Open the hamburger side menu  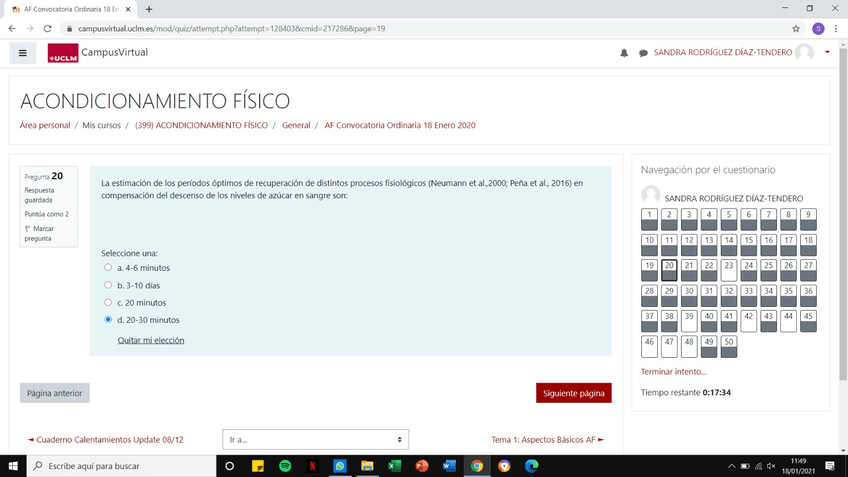pyautogui.click(x=22, y=53)
